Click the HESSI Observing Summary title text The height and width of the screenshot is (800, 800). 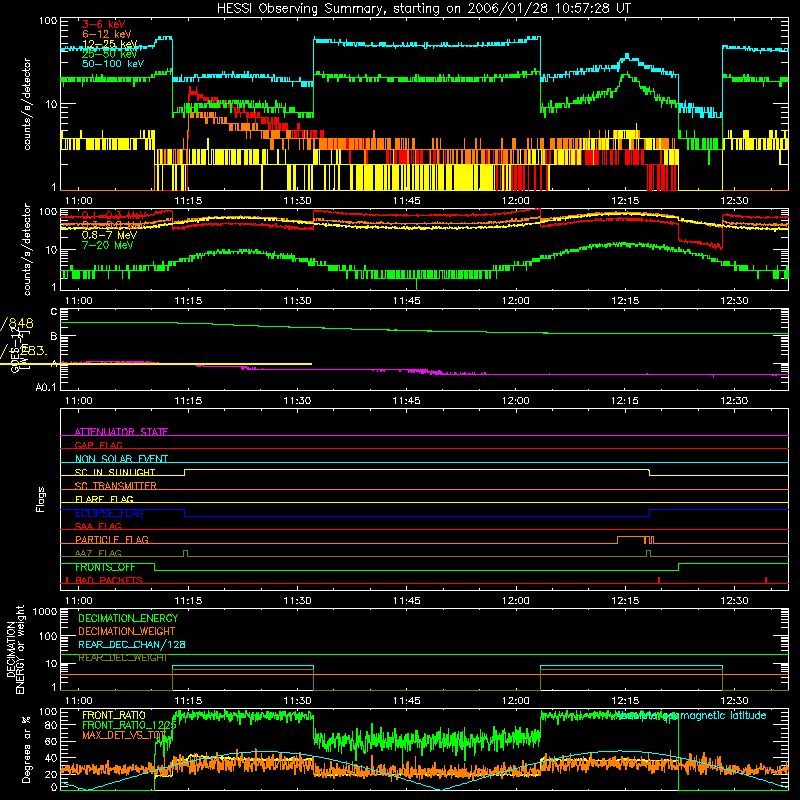pyautogui.click(x=424, y=9)
